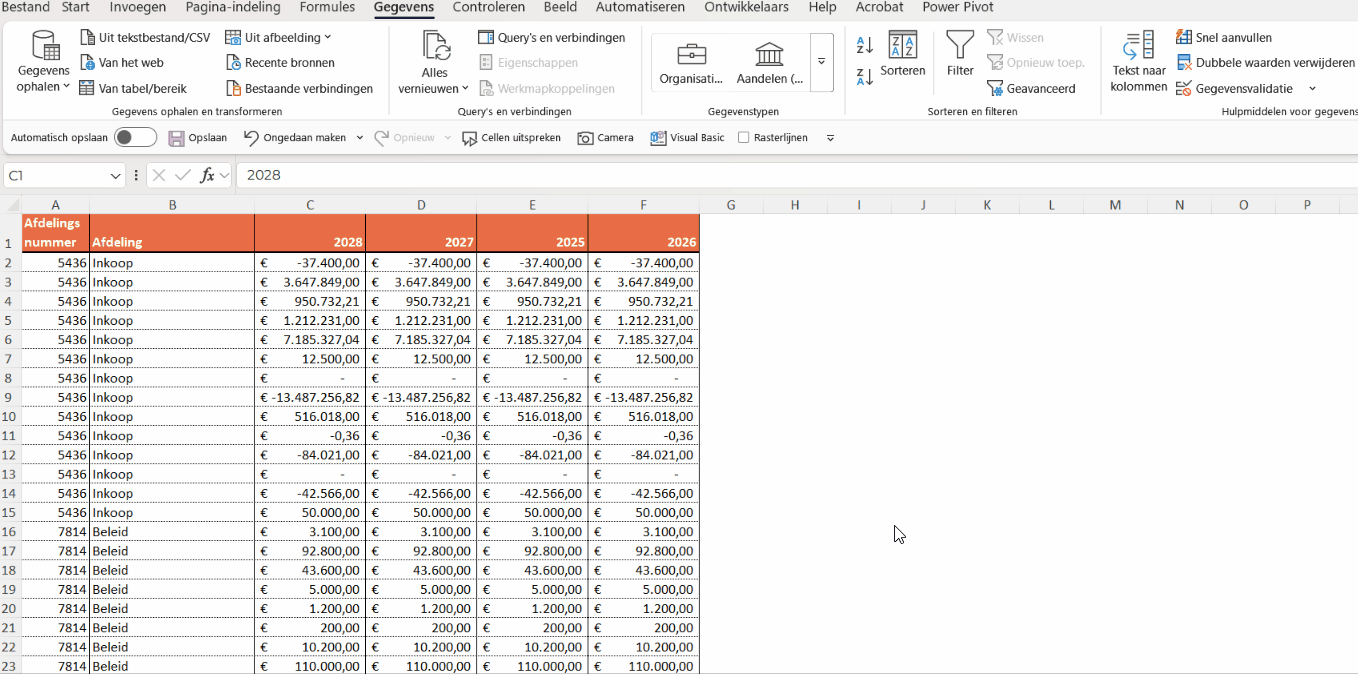Show the Query's en verbindingen pane
Screen dimensions: 1358x674
tap(552, 37)
